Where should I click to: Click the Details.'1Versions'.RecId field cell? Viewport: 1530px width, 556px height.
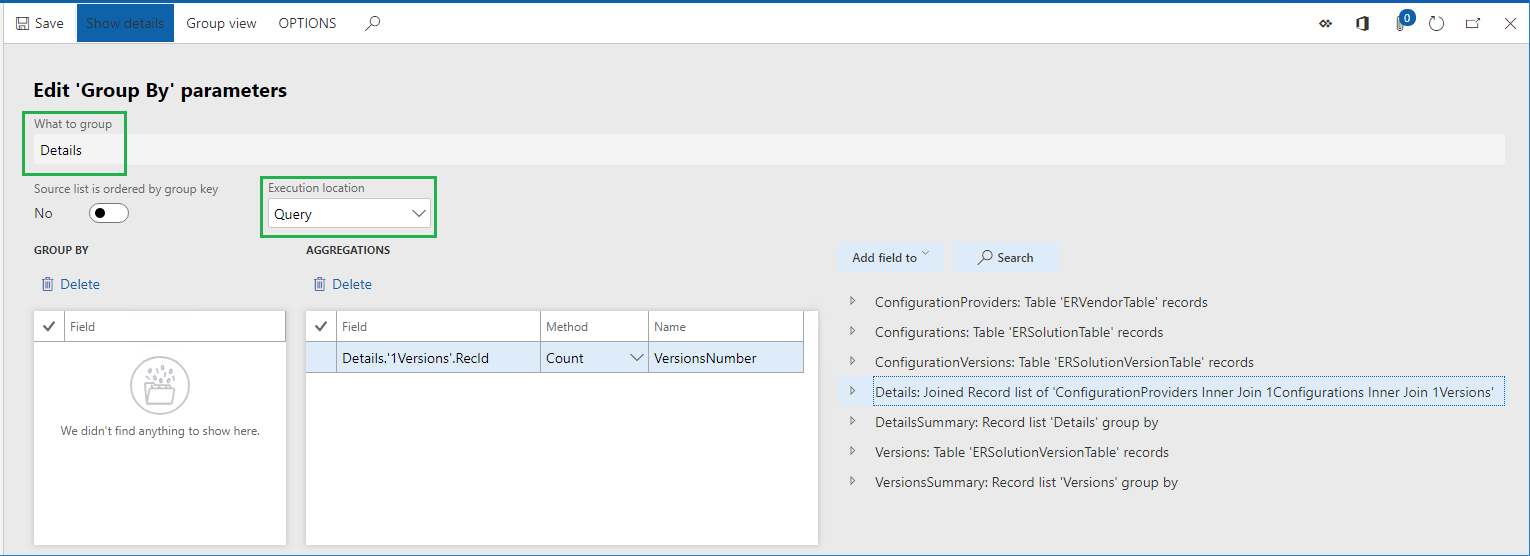[438, 357]
